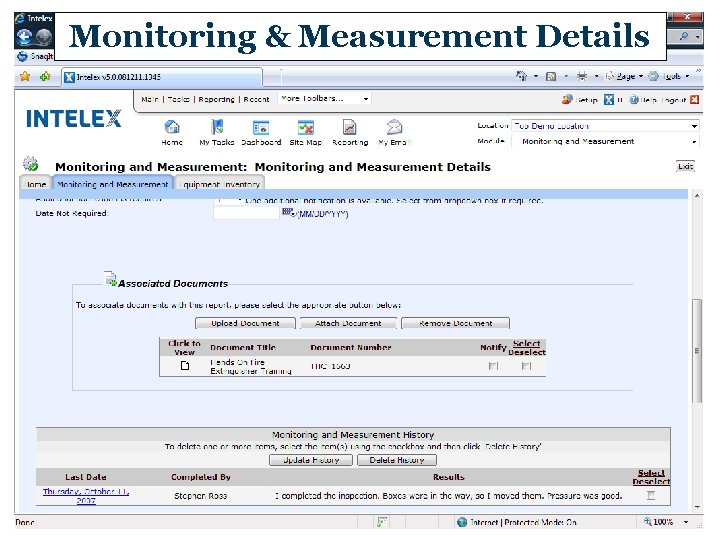This screenshot has height=540, width=720.
Task: Select the Intelex v5.0.081211.1343 browser tab
Action: coord(162,77)
